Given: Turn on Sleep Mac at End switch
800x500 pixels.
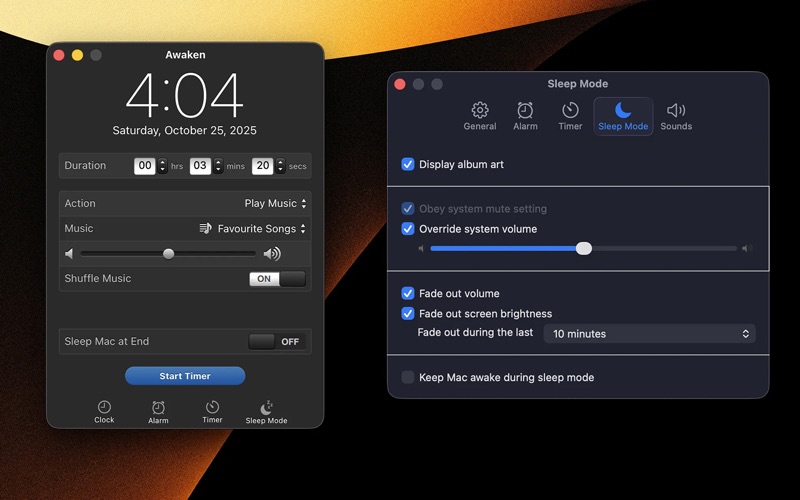Looking at the screenshot, I should click(x=278, y=341).
